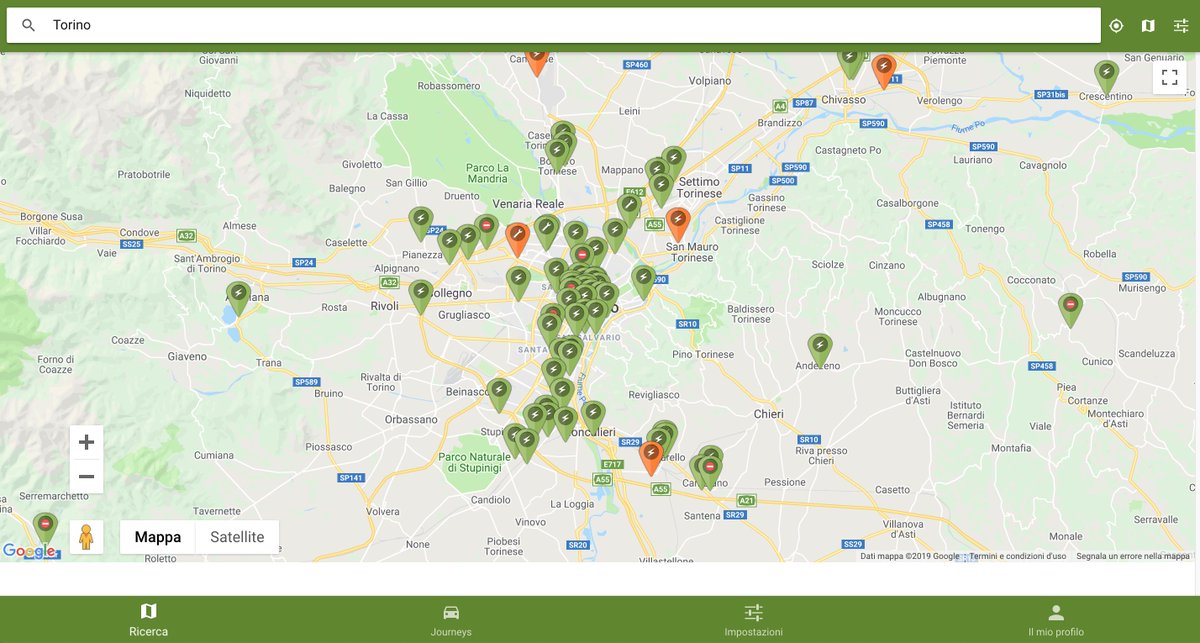Open the map view icon in the top bar
The image size is (1200, 643).
[1148, 25]
